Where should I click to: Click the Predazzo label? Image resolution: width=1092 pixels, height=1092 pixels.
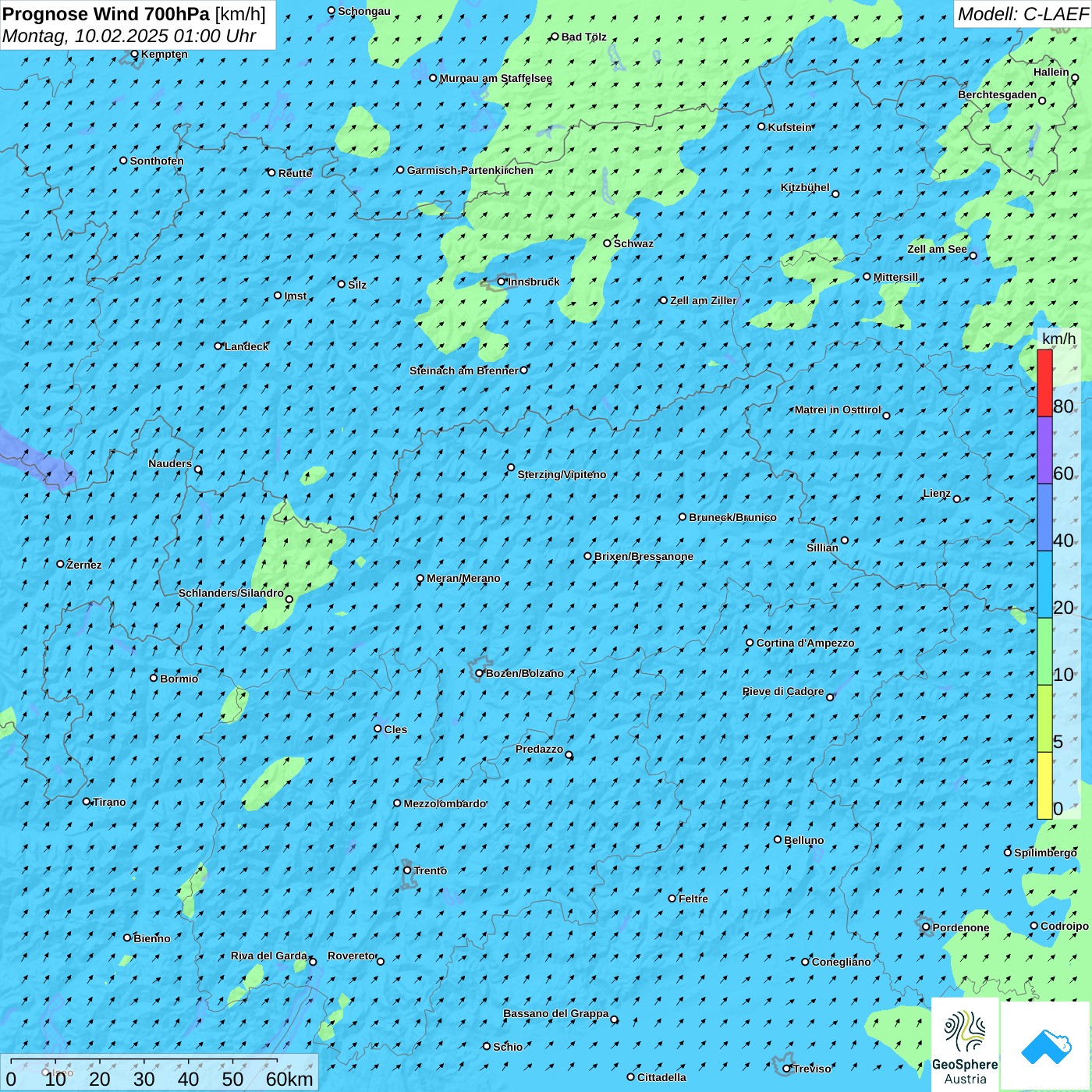(539, 749)
